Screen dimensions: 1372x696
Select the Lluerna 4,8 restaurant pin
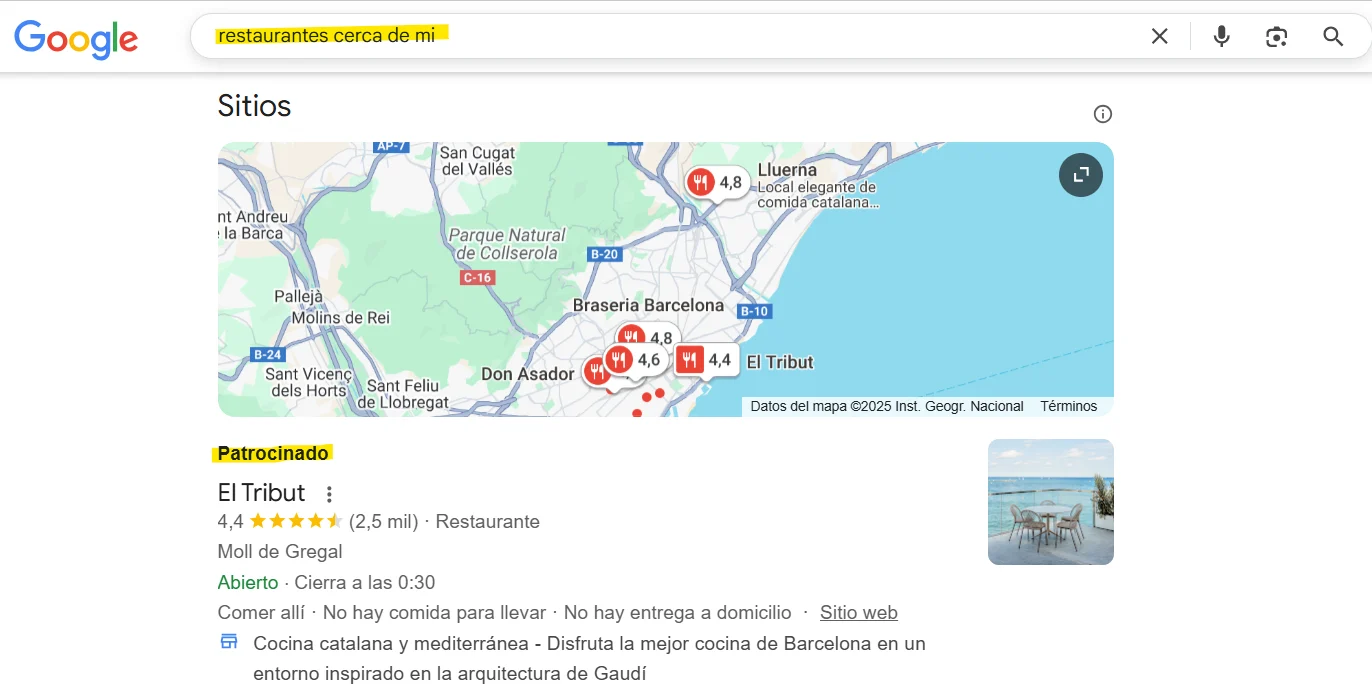click(717, 183)
